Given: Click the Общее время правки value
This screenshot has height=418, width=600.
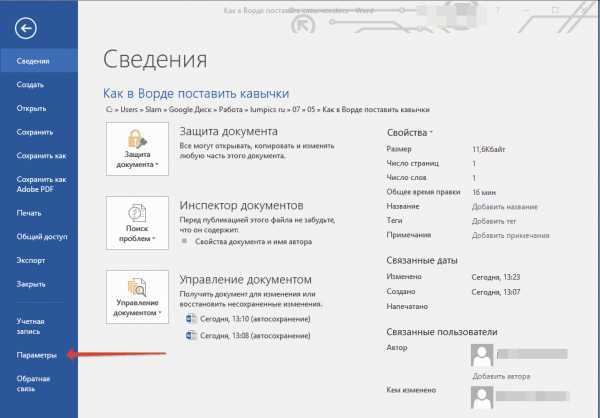Looking at the screenshot, I should coord(484,192).
